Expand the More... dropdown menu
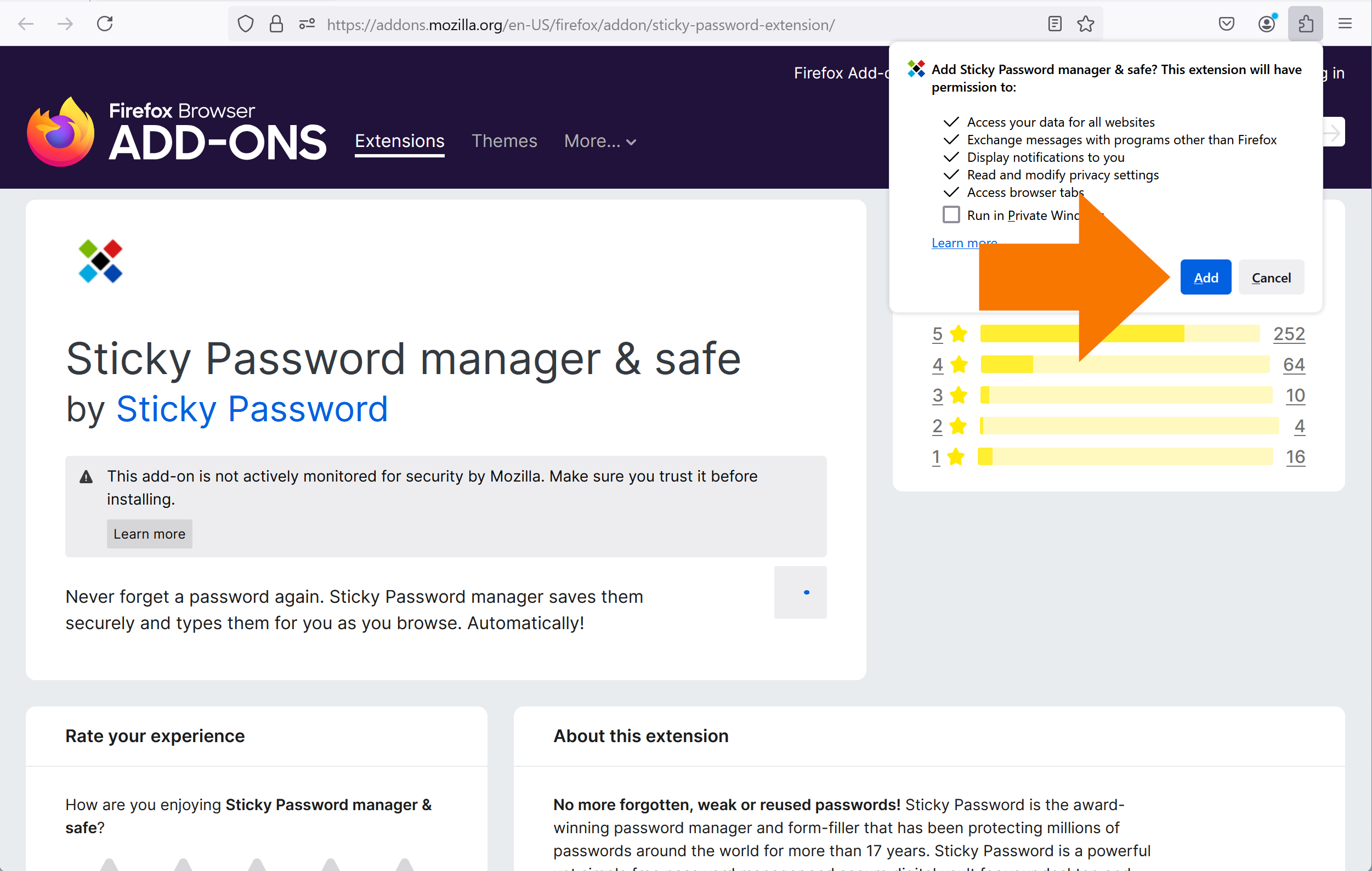Viewport: 1372px width, 871px height. click(x=600, y=141)
